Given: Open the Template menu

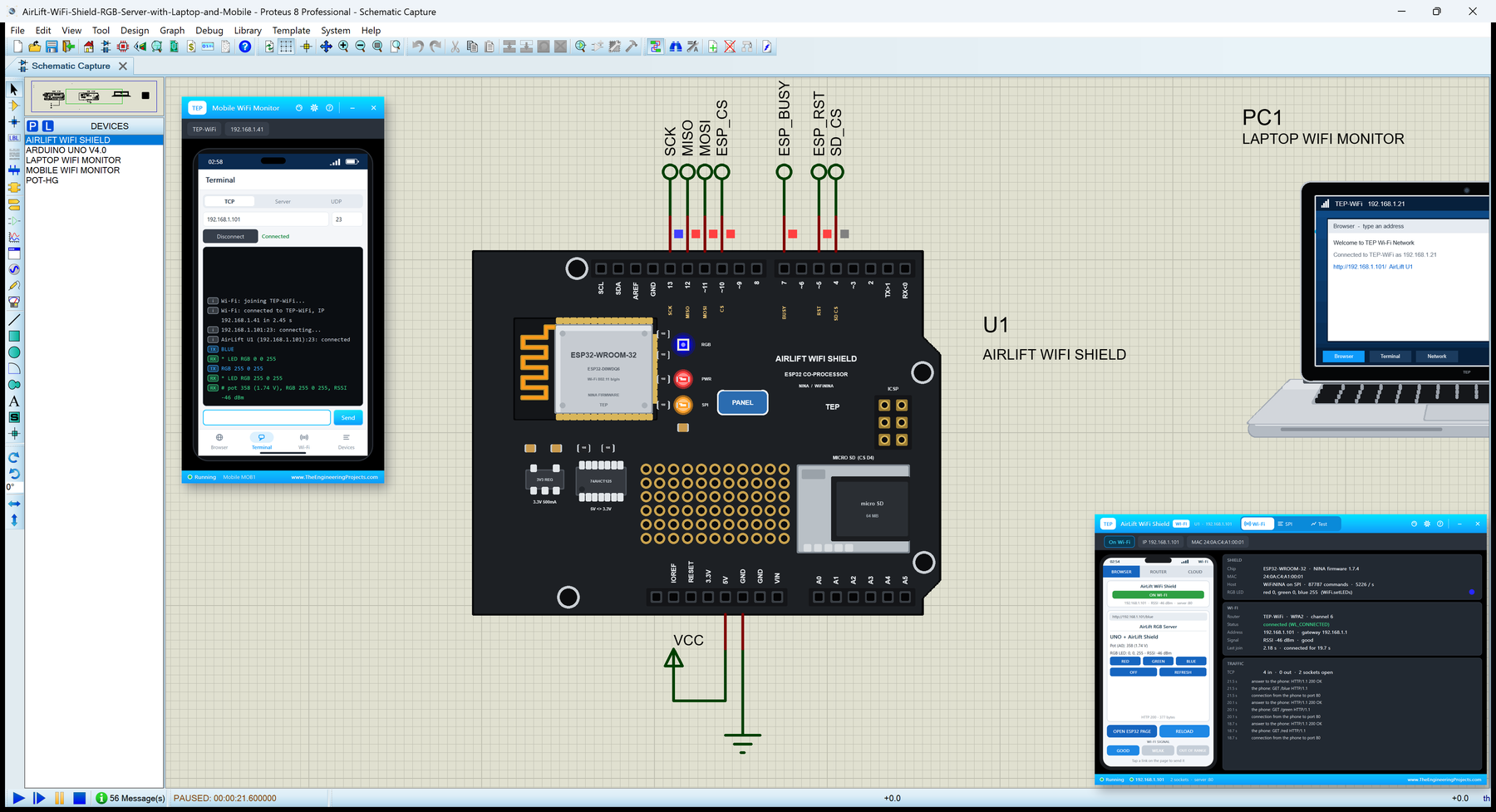Looking at the screenshot, I should coord(291,31).
